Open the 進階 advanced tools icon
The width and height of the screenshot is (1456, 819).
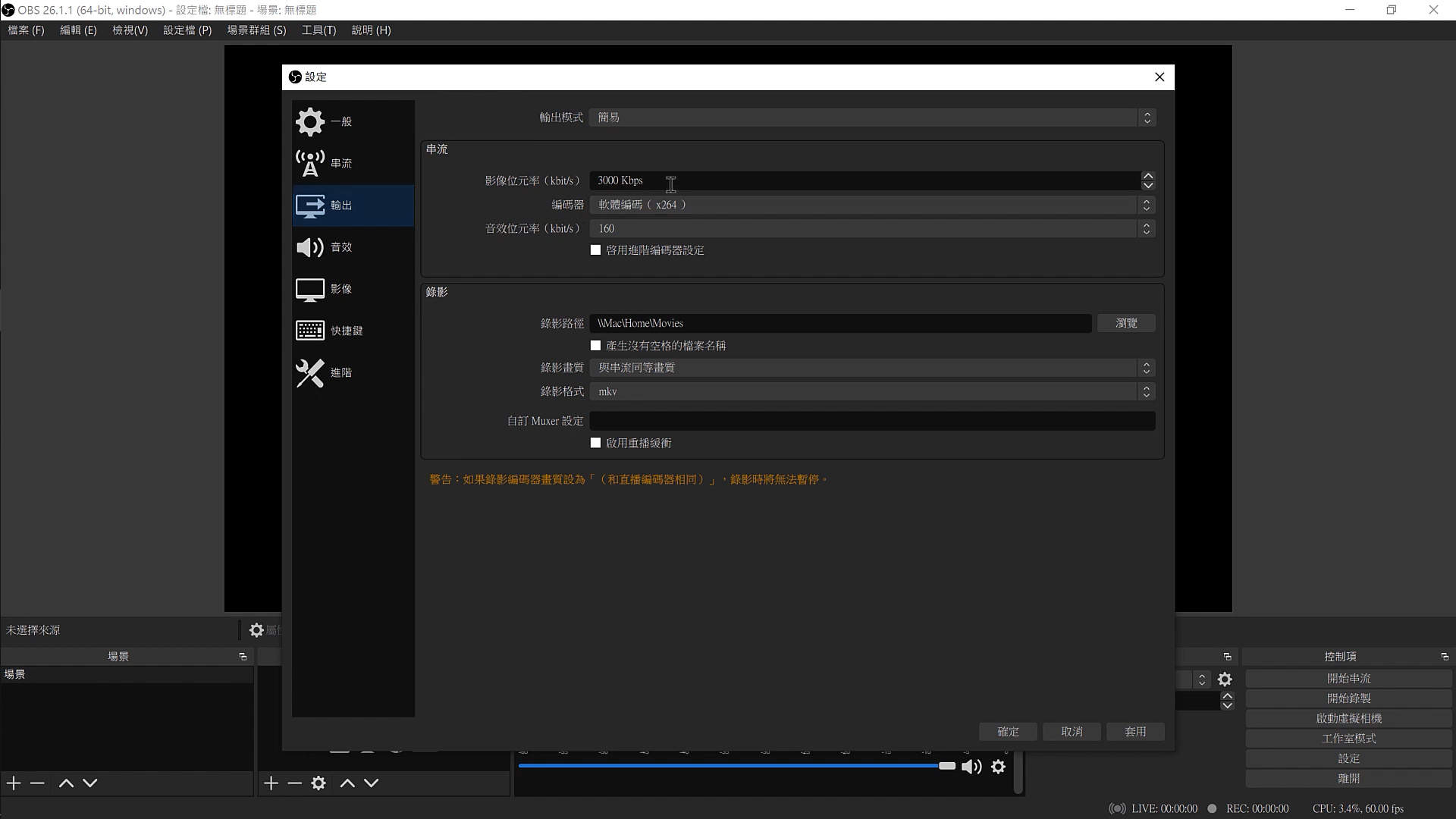[x=309, y=372]
